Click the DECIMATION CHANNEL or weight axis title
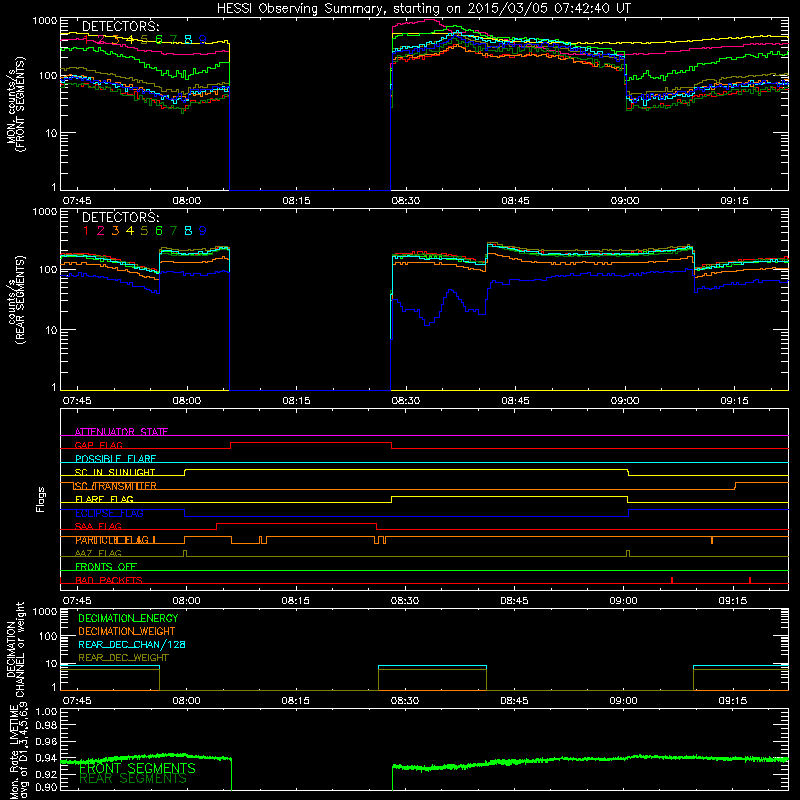Screen dimensions: 800x800 tap(15, 649)
